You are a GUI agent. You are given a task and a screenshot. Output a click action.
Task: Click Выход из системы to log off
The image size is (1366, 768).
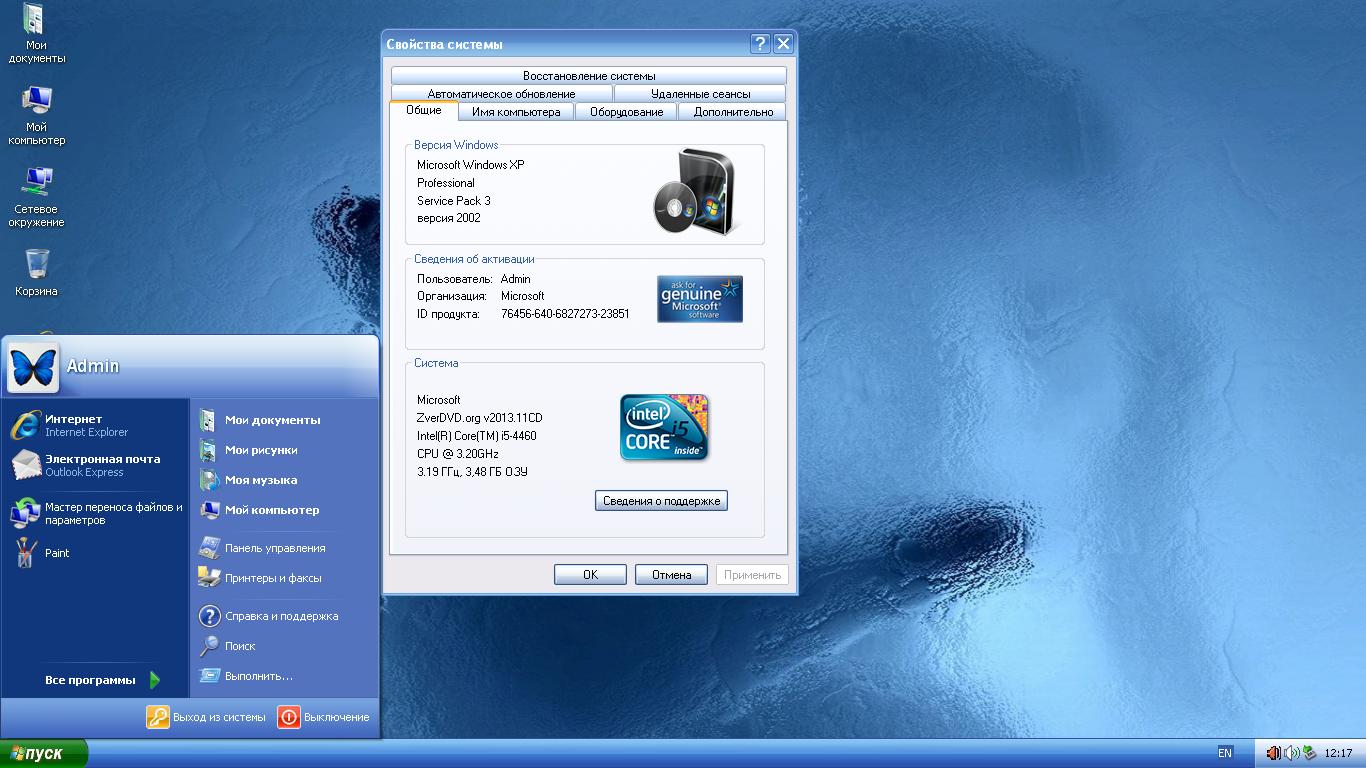click(x=208, y=717)
